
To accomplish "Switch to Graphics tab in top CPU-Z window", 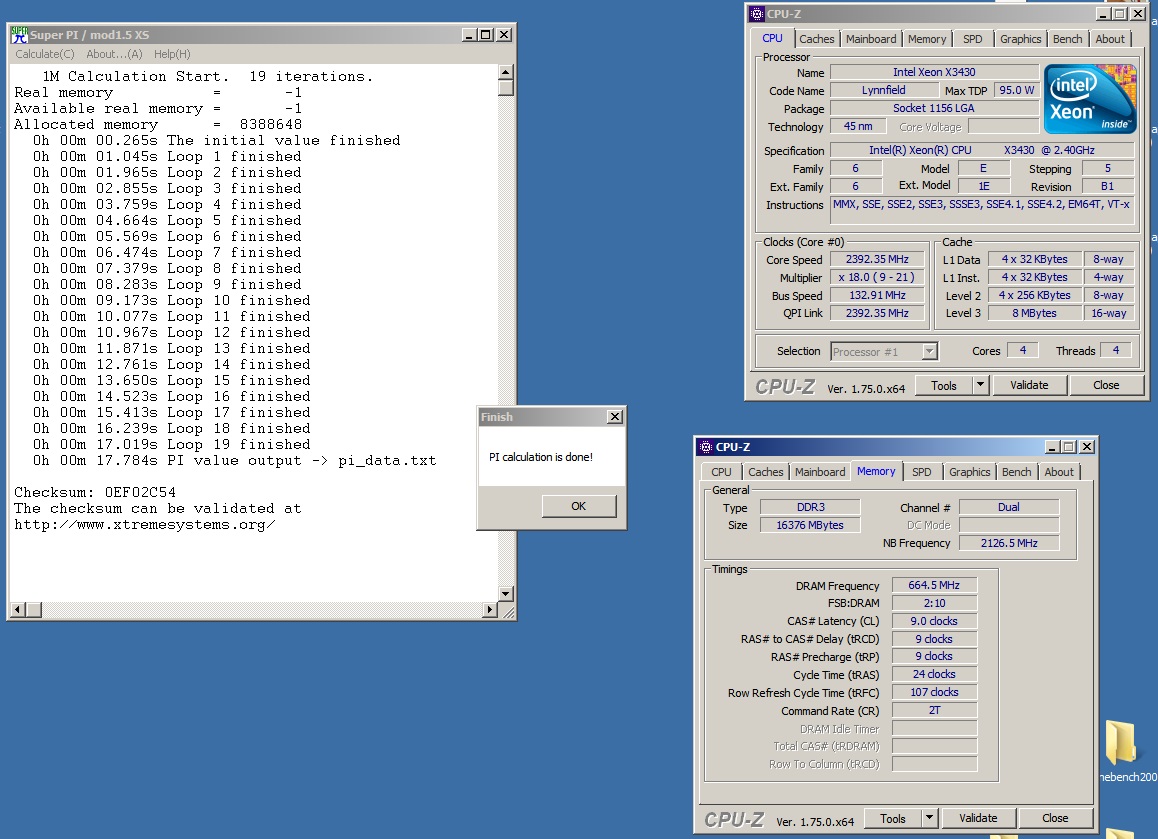I will [1020, 39].
